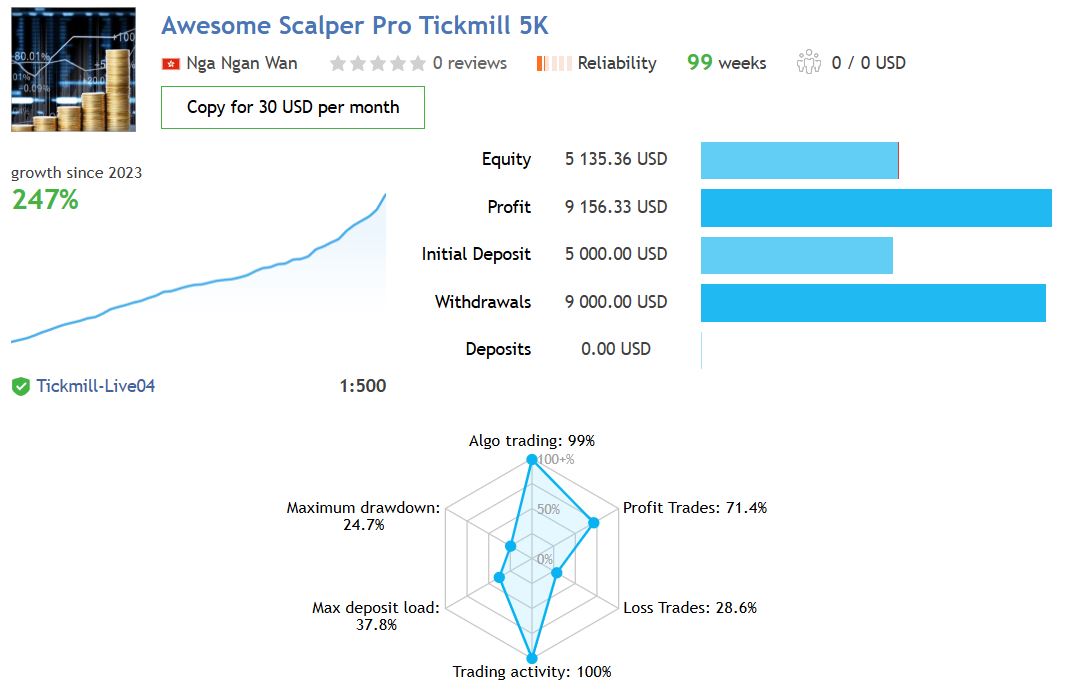Click the five-star rating icons
The width and height of the screenshot is (1066, 692).
click(x=377, y=64)
